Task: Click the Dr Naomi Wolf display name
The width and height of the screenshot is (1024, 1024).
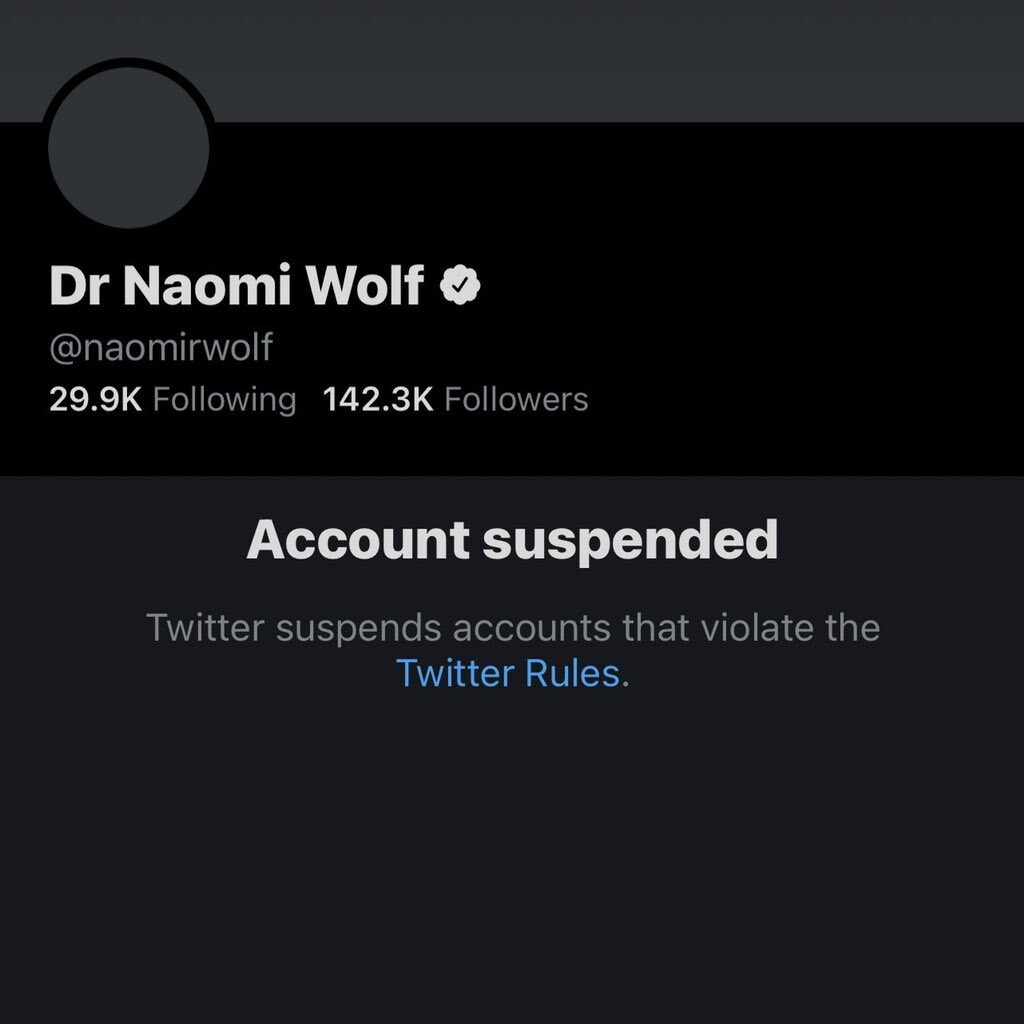Action: 236,285
